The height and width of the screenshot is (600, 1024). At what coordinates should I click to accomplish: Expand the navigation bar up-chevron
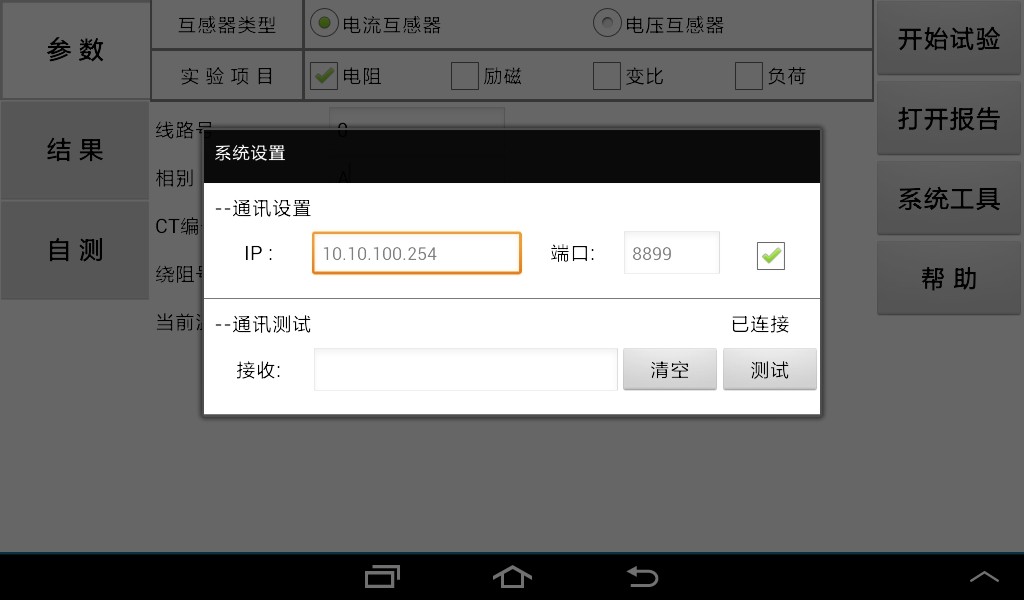[984, 576]
